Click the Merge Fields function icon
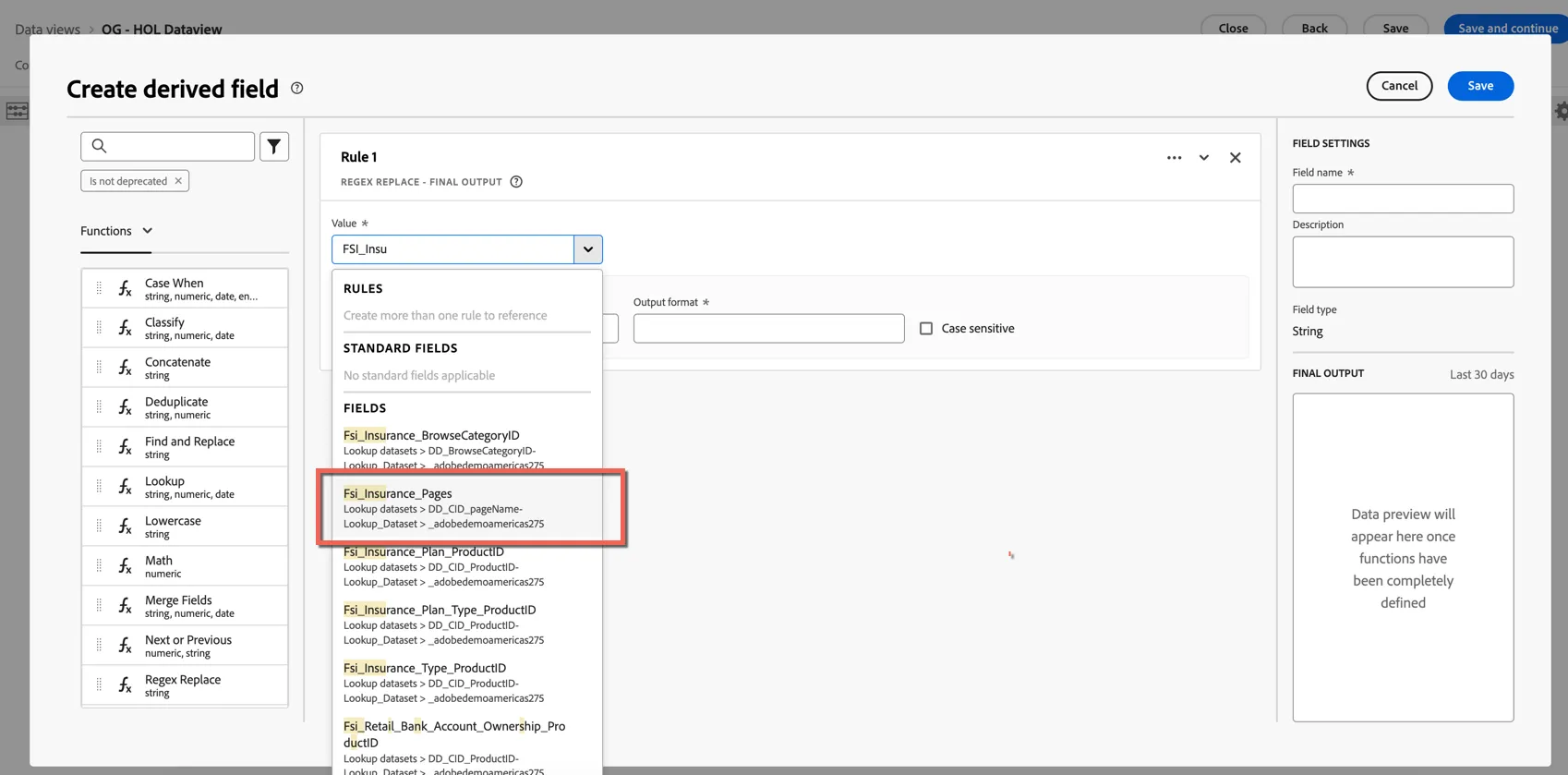The height and width of the screenshot is (775, 1568). (x=125, y=607)
